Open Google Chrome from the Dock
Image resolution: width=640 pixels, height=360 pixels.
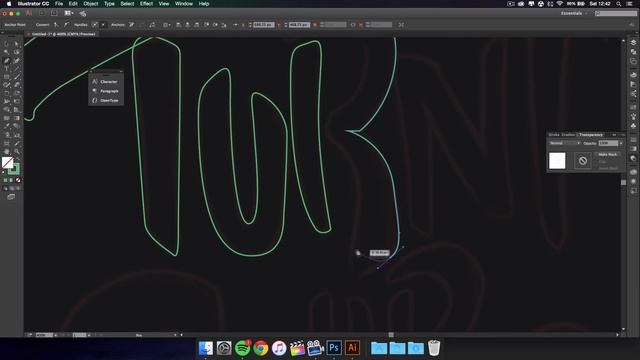point(261,348)
